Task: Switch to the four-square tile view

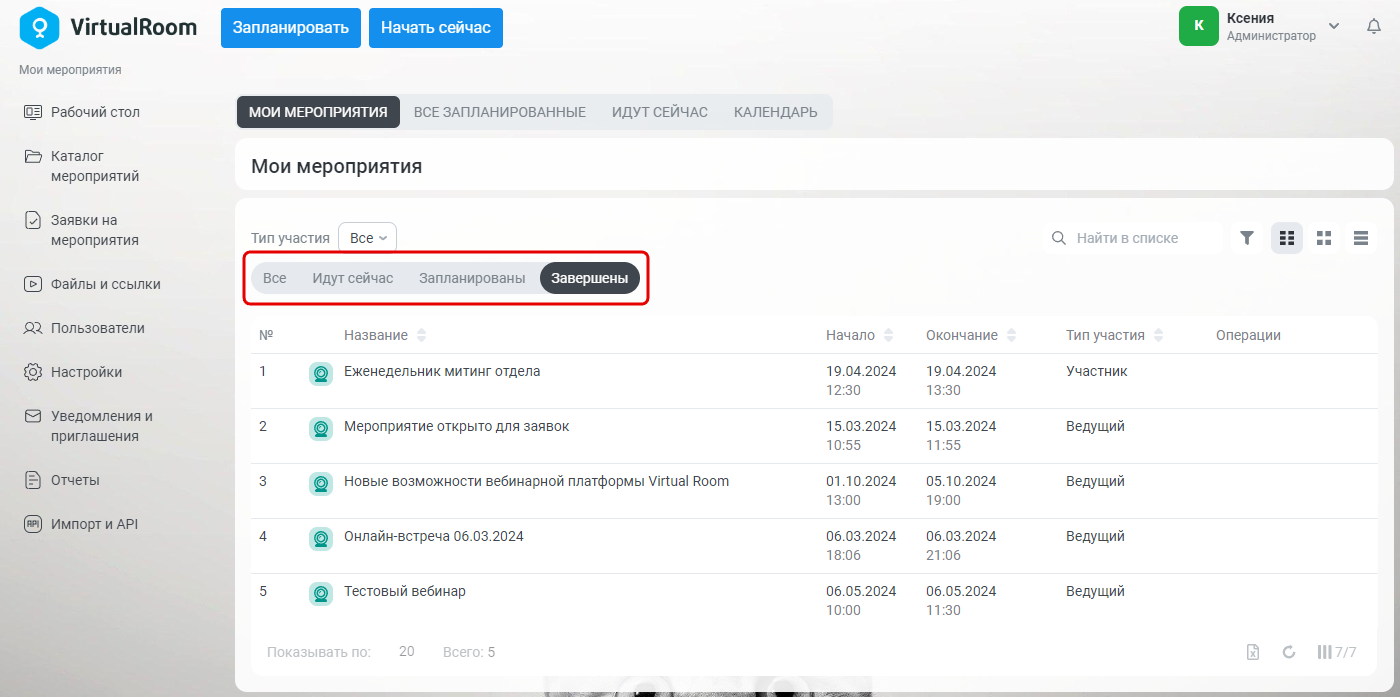Action: pyautogui.click(x=1324, y=238)
